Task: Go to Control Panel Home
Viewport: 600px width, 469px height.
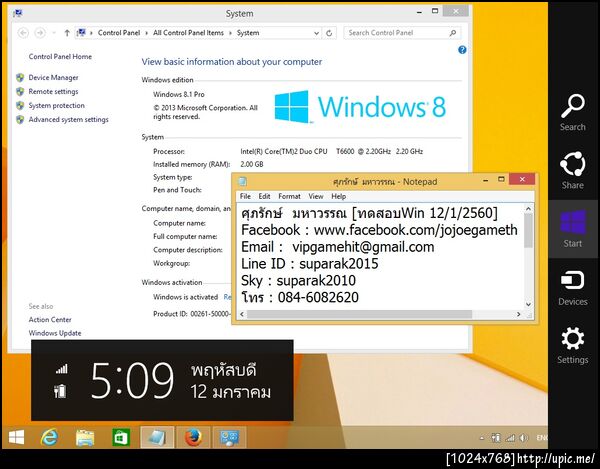Action: 60,57
